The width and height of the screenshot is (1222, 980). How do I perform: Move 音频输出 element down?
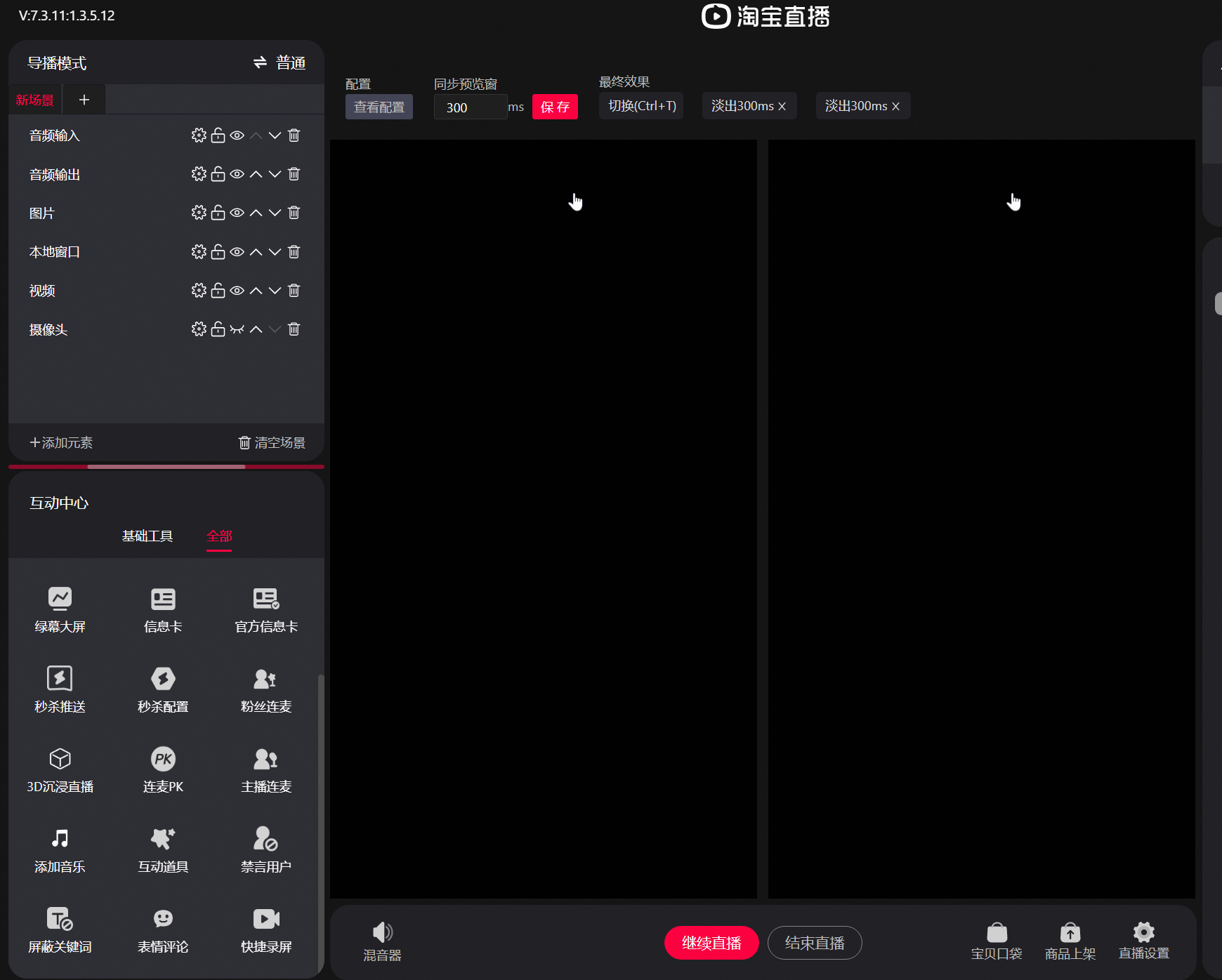click(275, 173)
